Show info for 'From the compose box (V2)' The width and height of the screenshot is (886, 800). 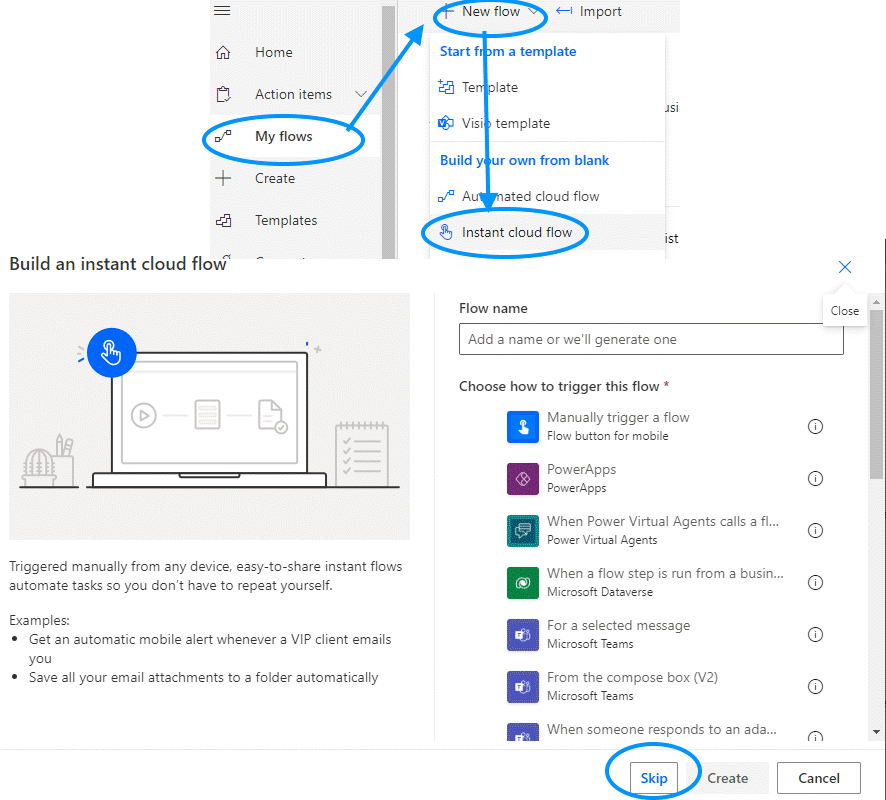pos(815,686)
